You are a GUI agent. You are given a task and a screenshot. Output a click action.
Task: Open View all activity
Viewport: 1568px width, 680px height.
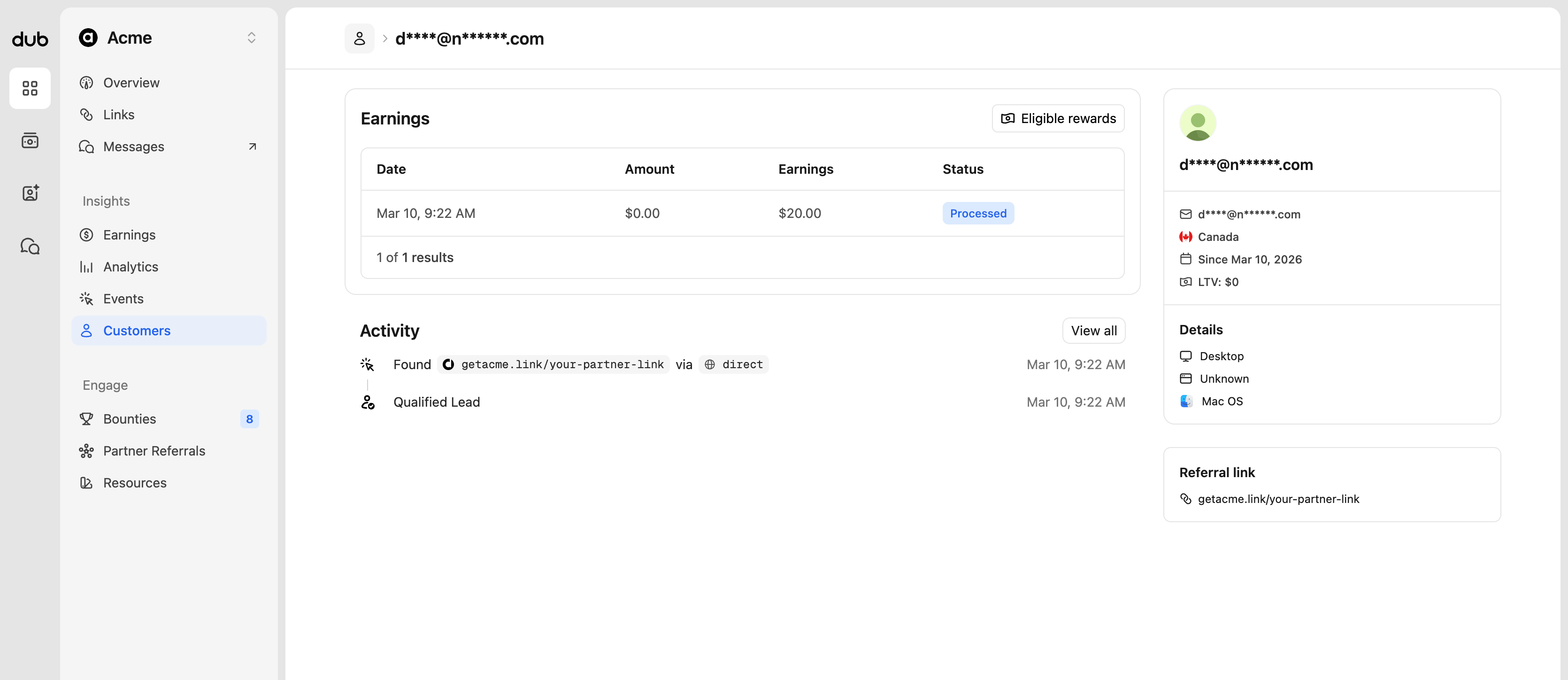point(1094,331)
